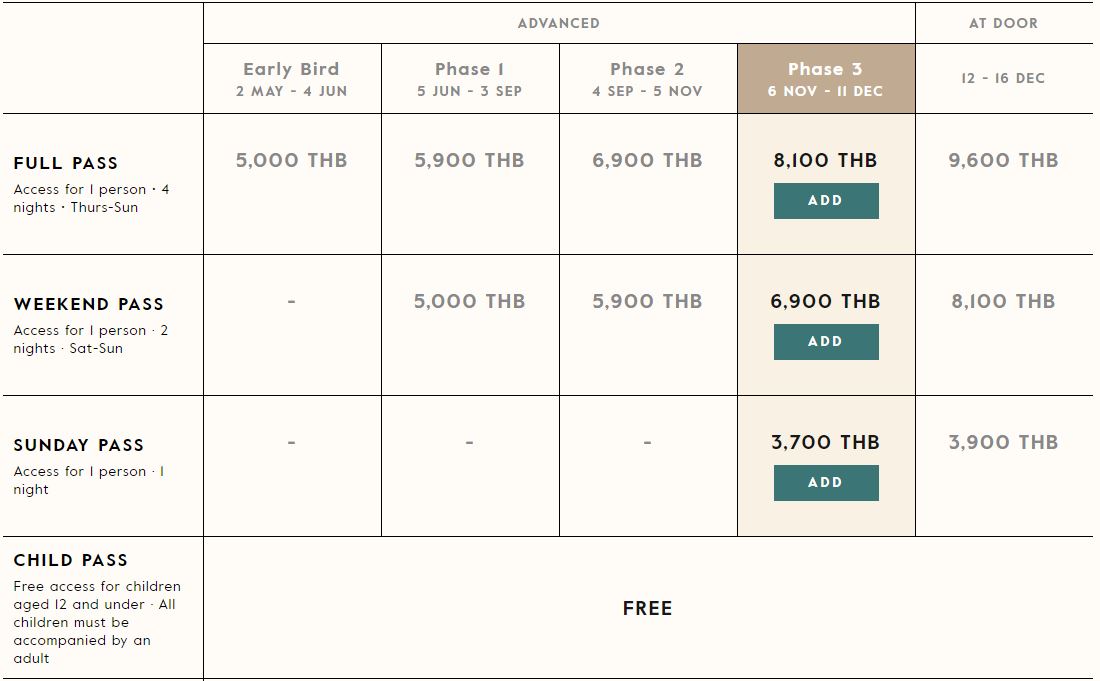Click the 9,600 THB at-door price
Image resolution: width=1100 pixels, height=681 pixels.
tap(1003, 160)
